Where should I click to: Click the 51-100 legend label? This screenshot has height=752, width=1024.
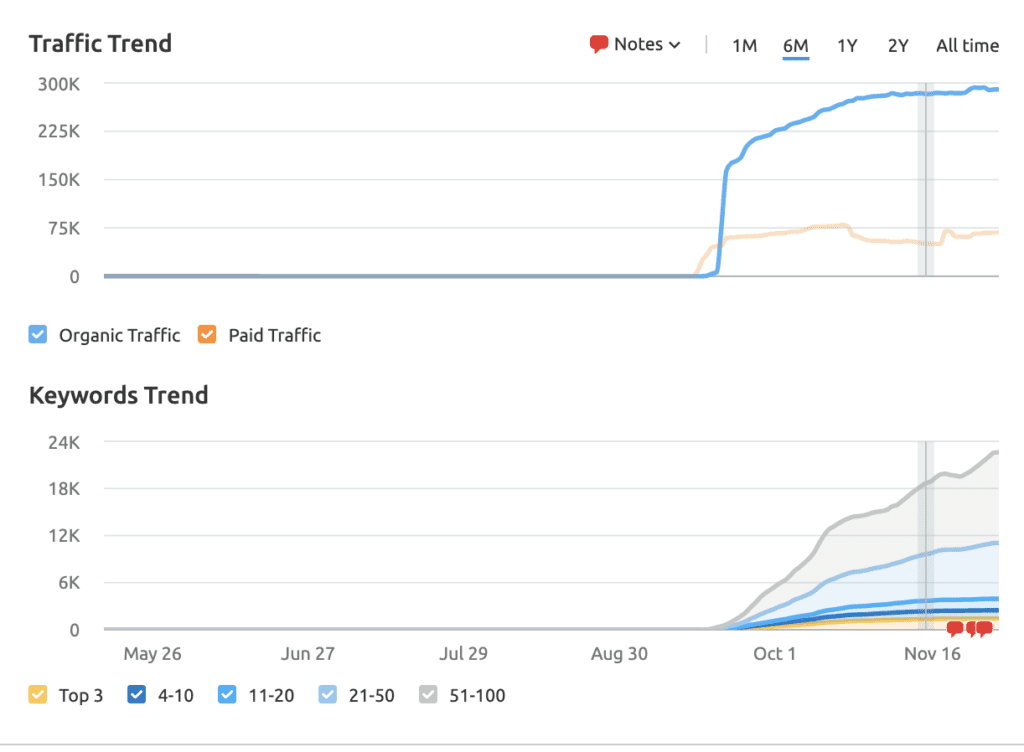click(477, 695)
